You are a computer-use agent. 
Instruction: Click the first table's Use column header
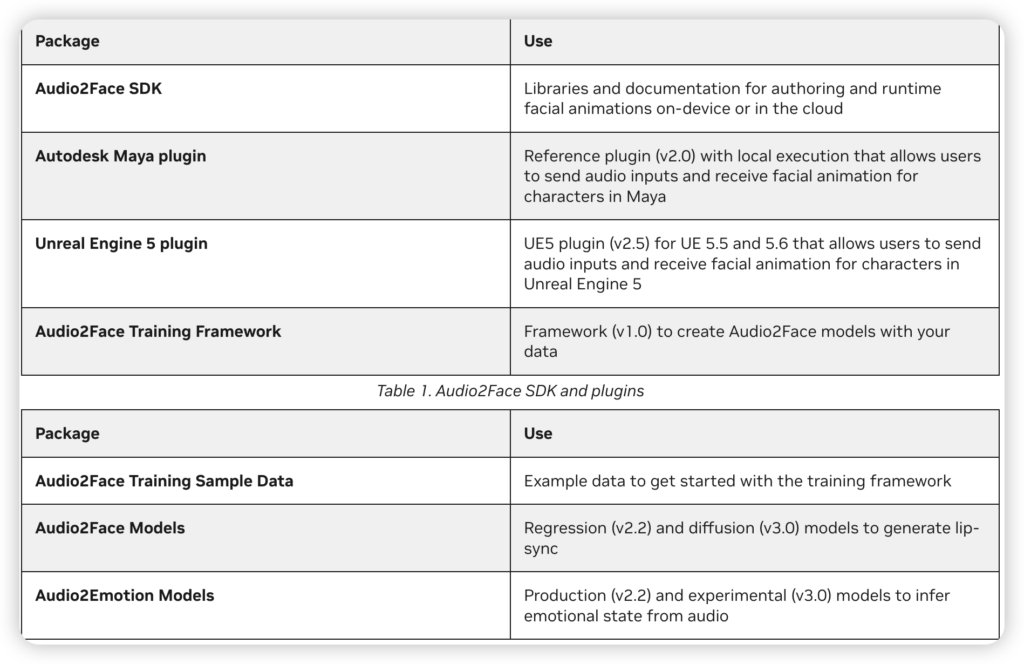pyautogui.click(x=538, y=42)
